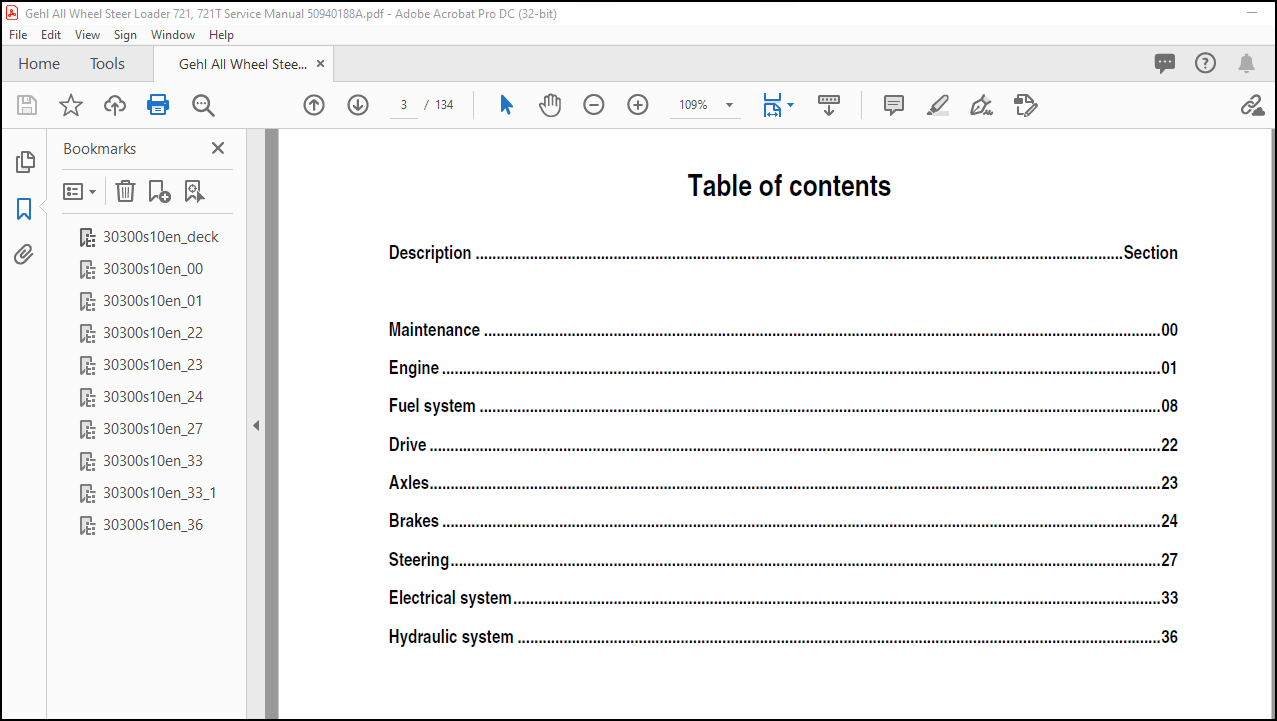Click the Maintenance contents entry
Viewport: 1277px width, 721px height.
pos(783,330)
